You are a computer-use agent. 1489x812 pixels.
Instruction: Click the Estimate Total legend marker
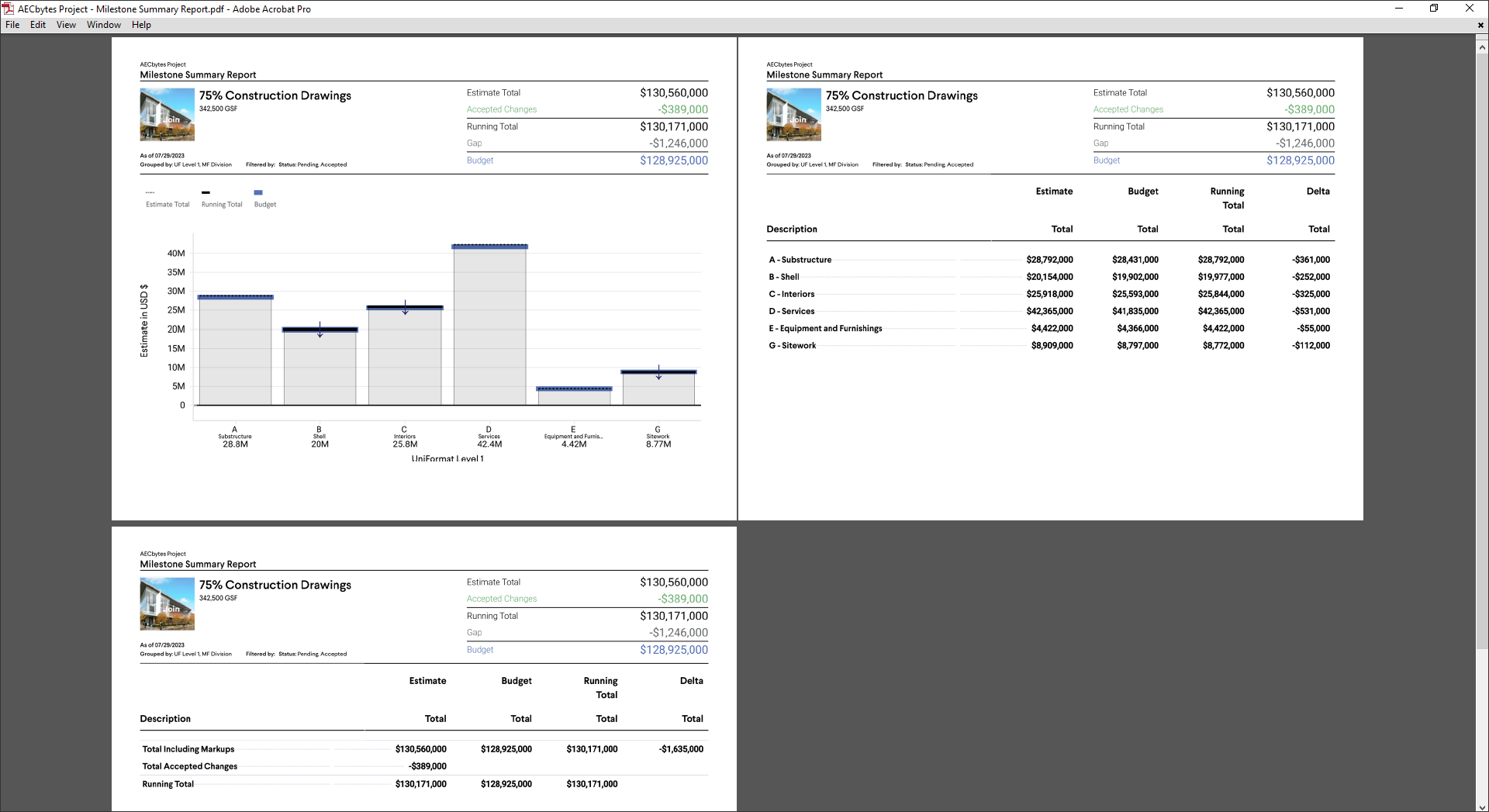point(150,192)
